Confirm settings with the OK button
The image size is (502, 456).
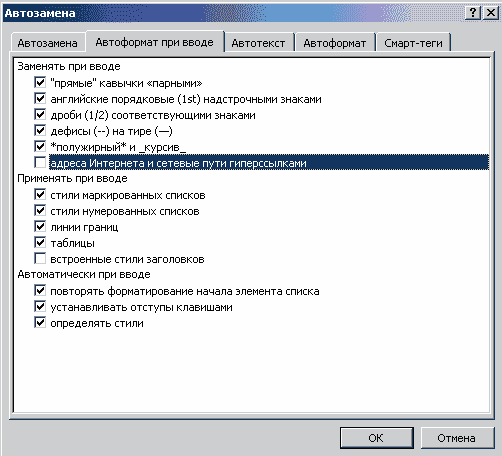click(376, 438)
